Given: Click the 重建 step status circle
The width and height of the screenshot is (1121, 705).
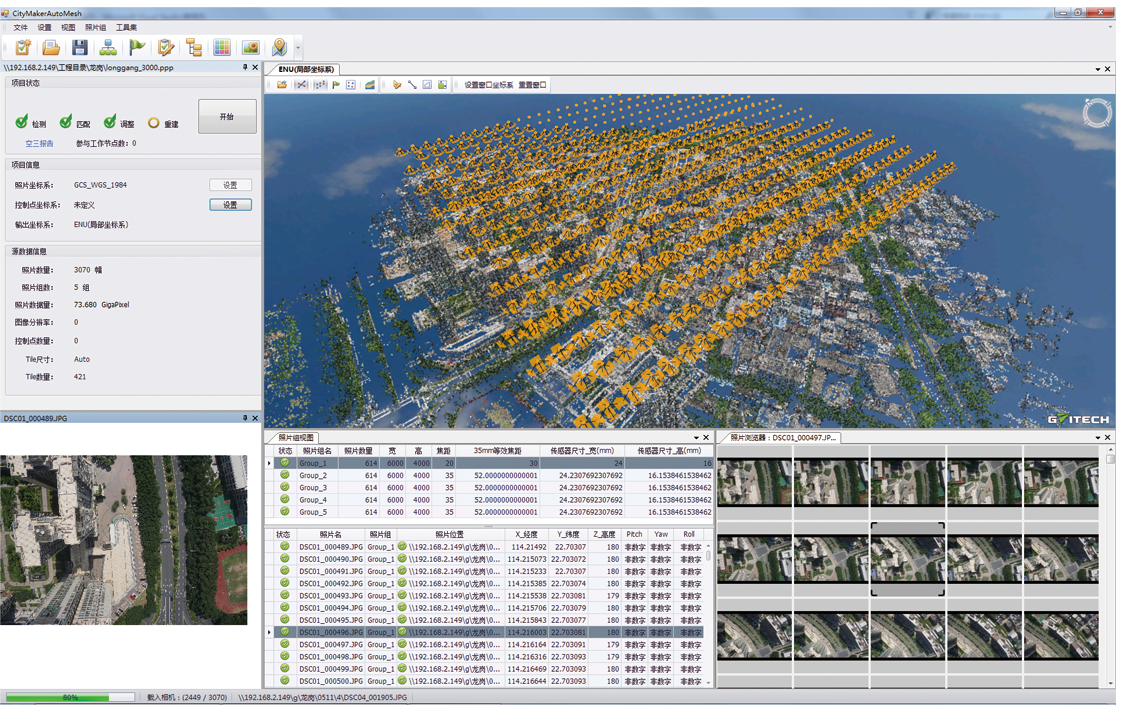Looking at the screenshot, I should pyautogui.click(x=154, y=123).
